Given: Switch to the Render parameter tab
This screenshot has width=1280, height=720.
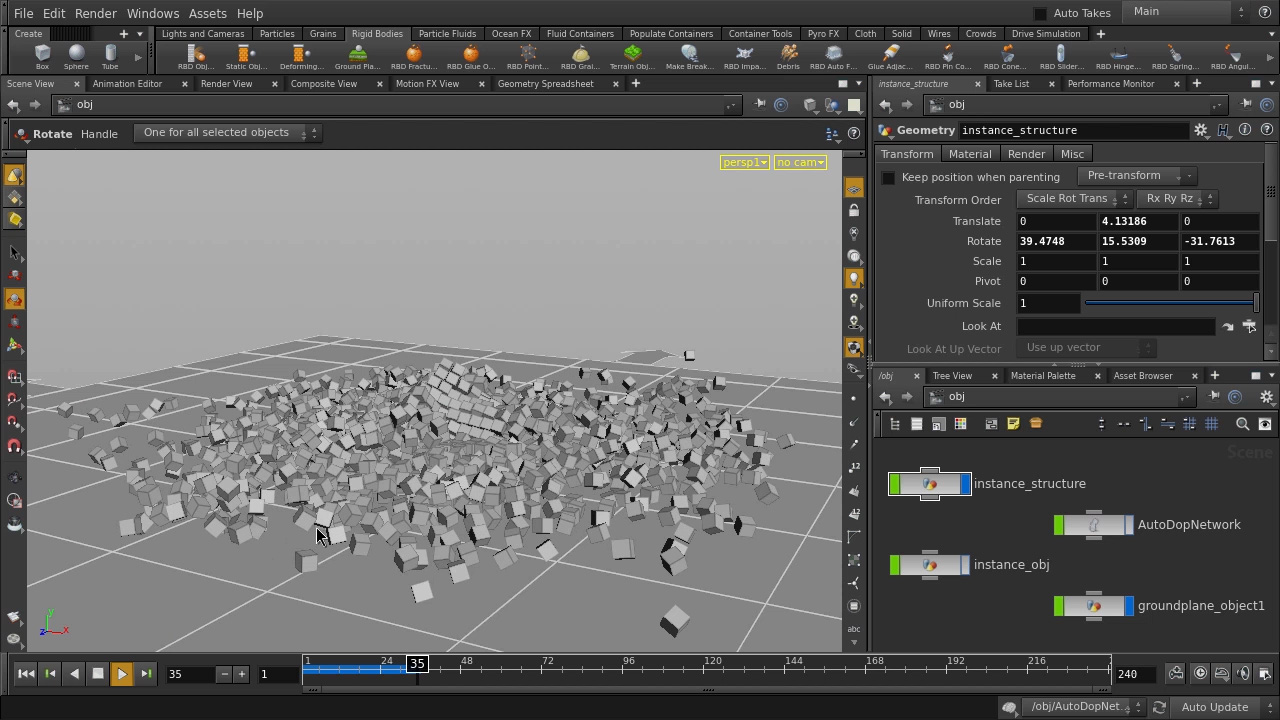Looking at the screenshot, I should click(1026, 154).
